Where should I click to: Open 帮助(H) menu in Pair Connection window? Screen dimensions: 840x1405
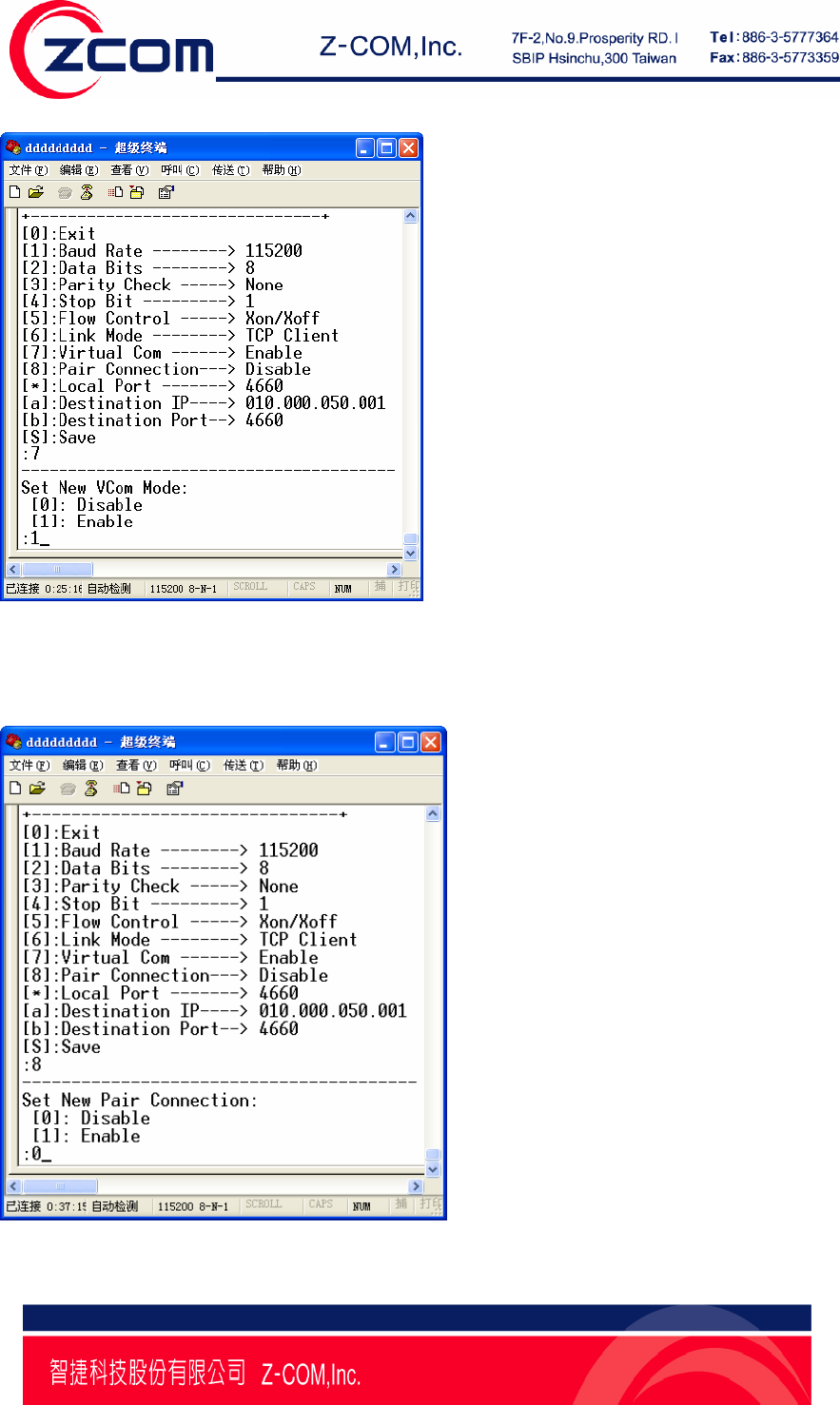[297, 765]
